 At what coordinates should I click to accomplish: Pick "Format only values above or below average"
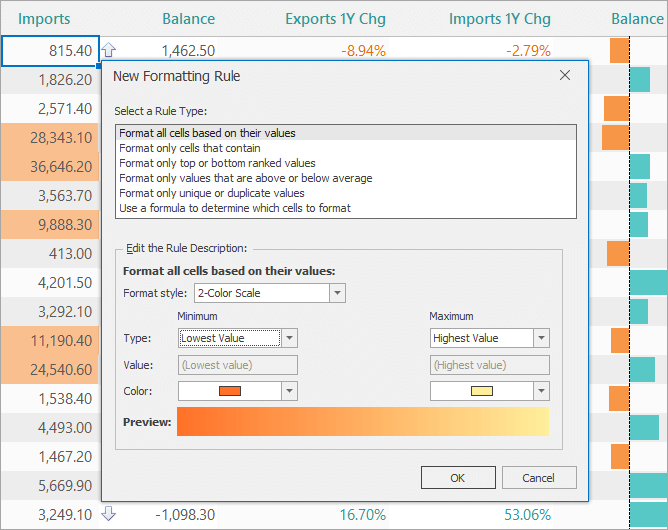pos(245,178)
